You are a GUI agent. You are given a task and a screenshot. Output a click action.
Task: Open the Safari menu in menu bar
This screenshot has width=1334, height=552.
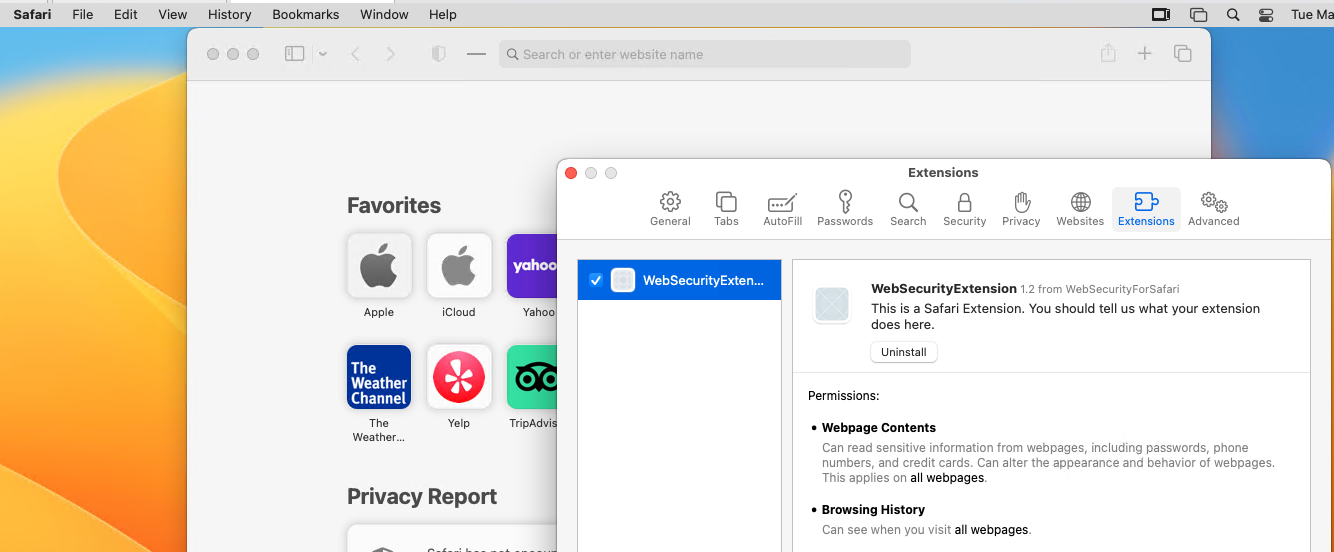point(32,14)
